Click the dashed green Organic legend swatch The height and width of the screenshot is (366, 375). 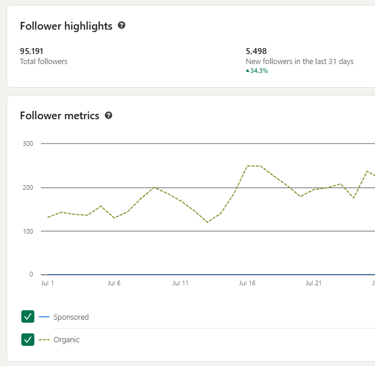[44, 340]
